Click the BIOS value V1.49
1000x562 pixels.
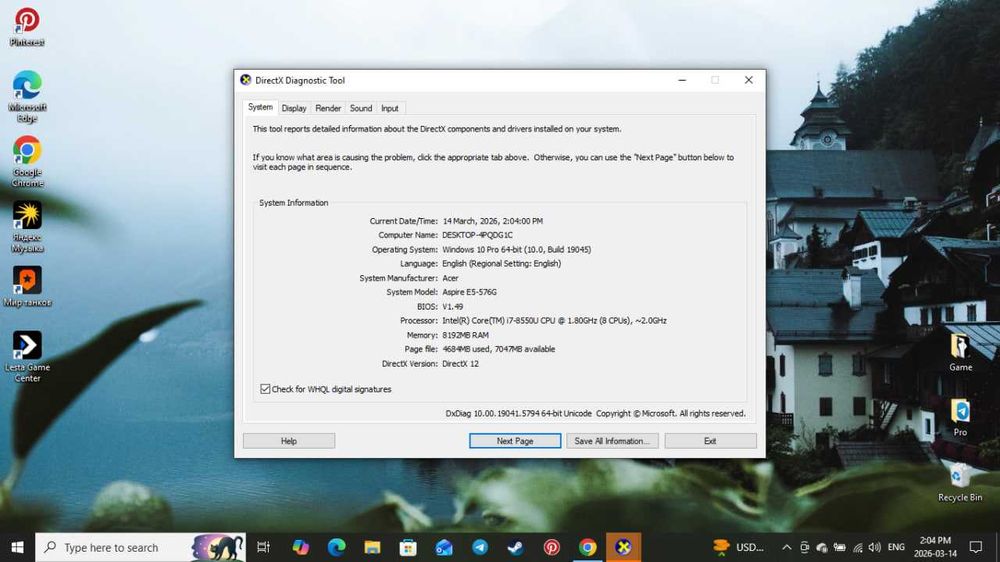(x=453, y=307)
